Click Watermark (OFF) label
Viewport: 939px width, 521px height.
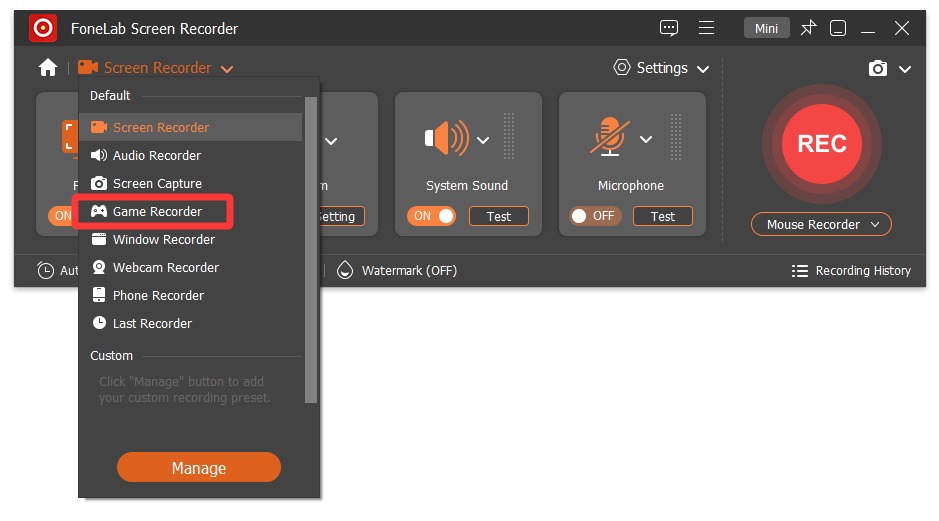pyautogui.click(x=409, y=271)
